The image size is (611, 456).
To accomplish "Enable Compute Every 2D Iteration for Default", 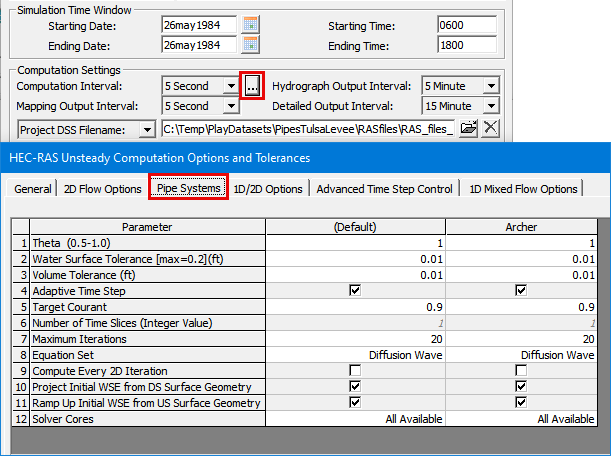I will click(355, 369).
